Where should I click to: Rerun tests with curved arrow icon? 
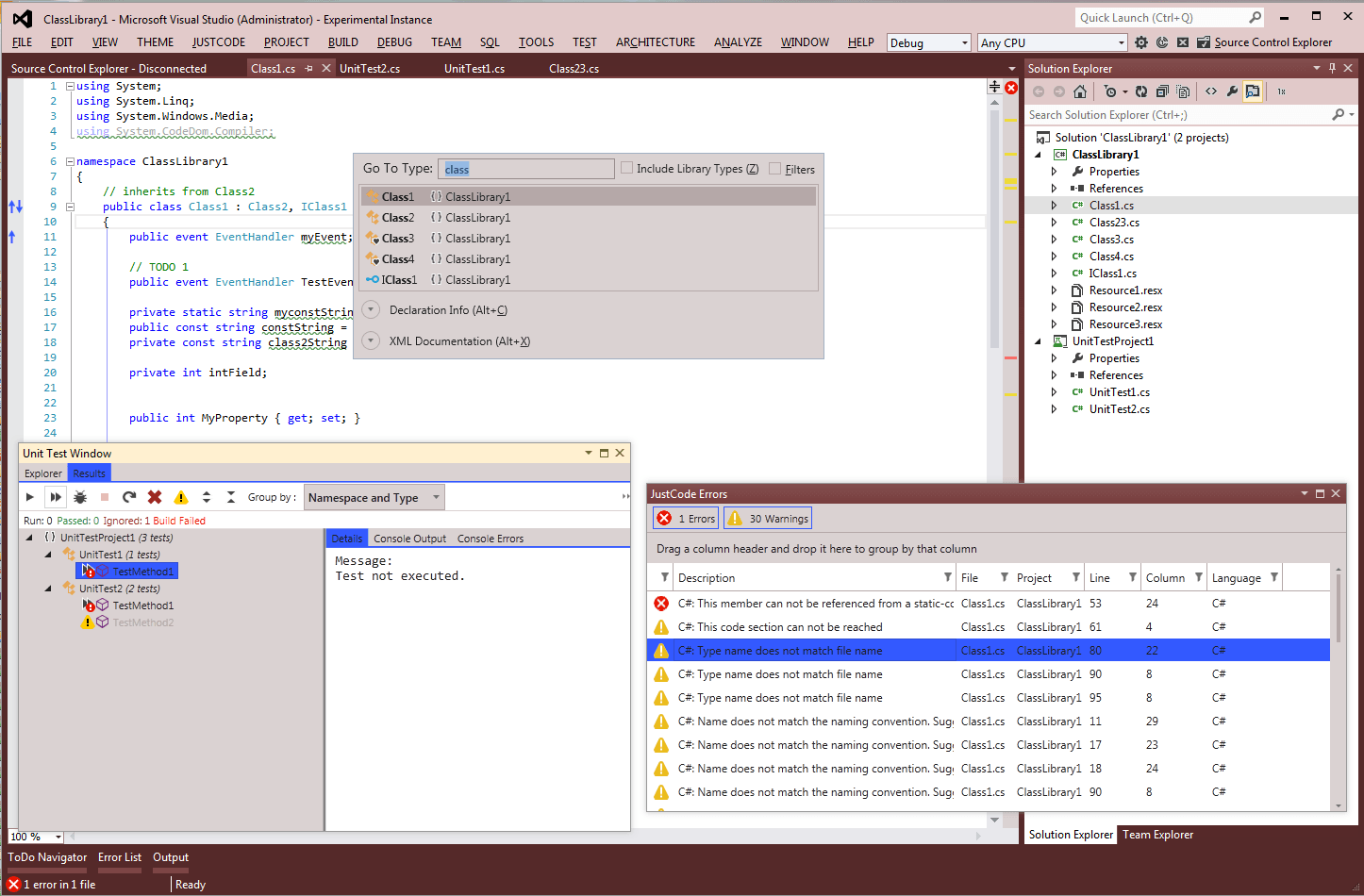[129, 497]
